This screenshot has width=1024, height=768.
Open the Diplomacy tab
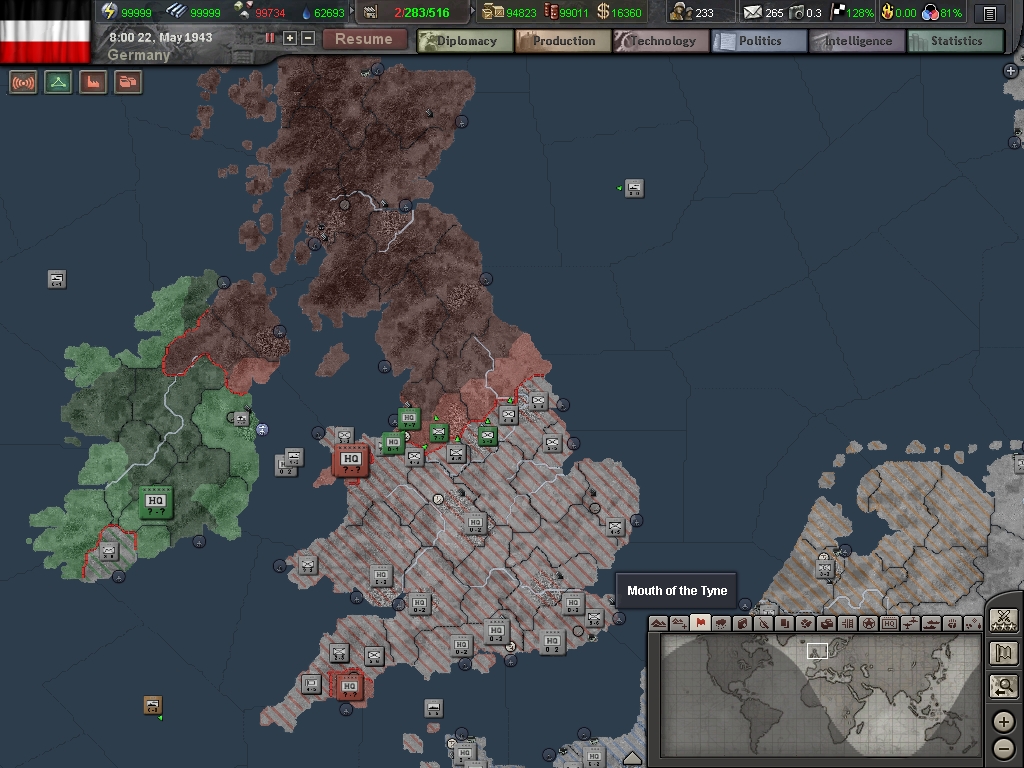tap(465, 41)
